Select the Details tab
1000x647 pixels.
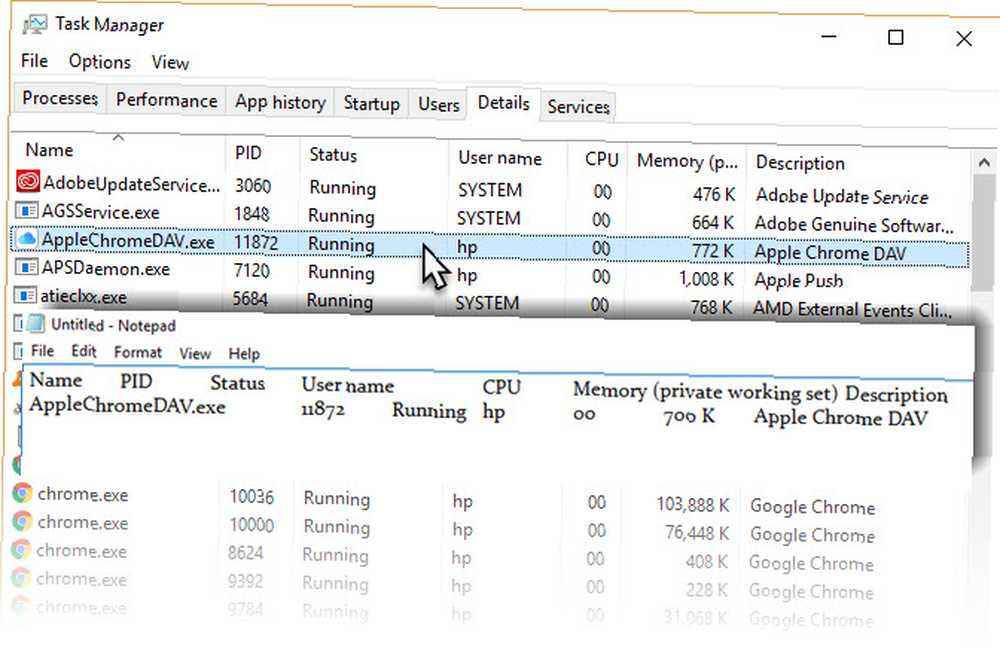coord(503,103)
